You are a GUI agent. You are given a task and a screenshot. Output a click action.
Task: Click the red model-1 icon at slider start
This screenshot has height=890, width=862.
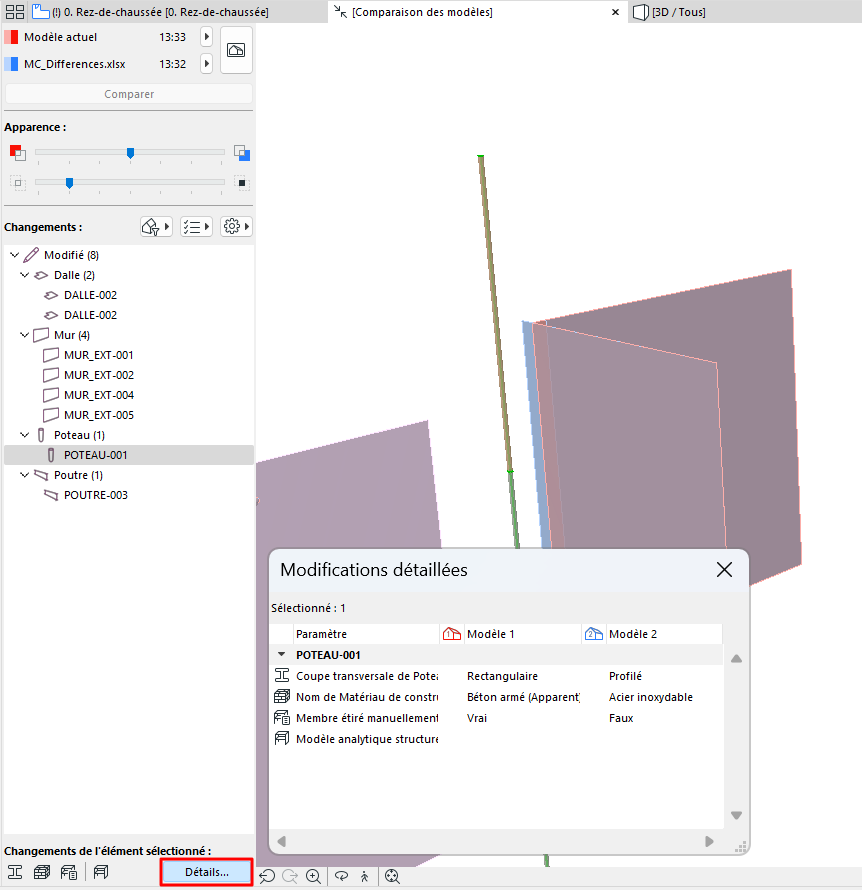coord(18,153)
